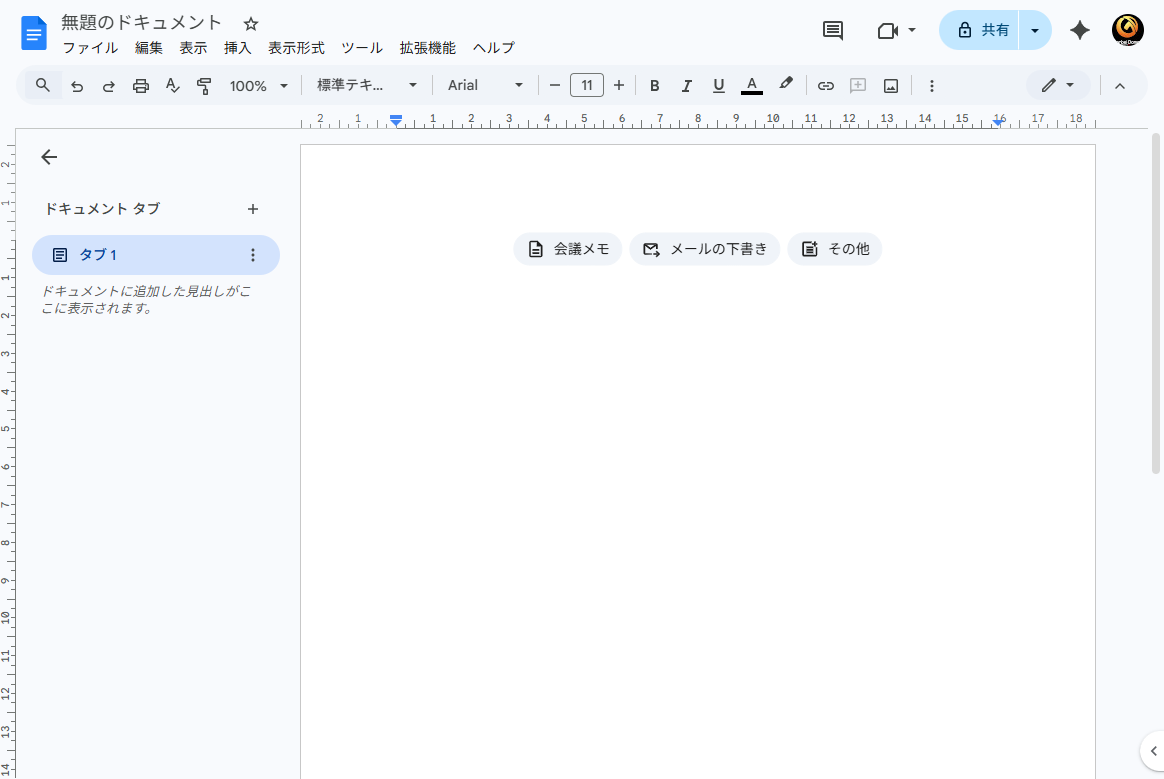Click the font size input field

(x=586, y=86)
